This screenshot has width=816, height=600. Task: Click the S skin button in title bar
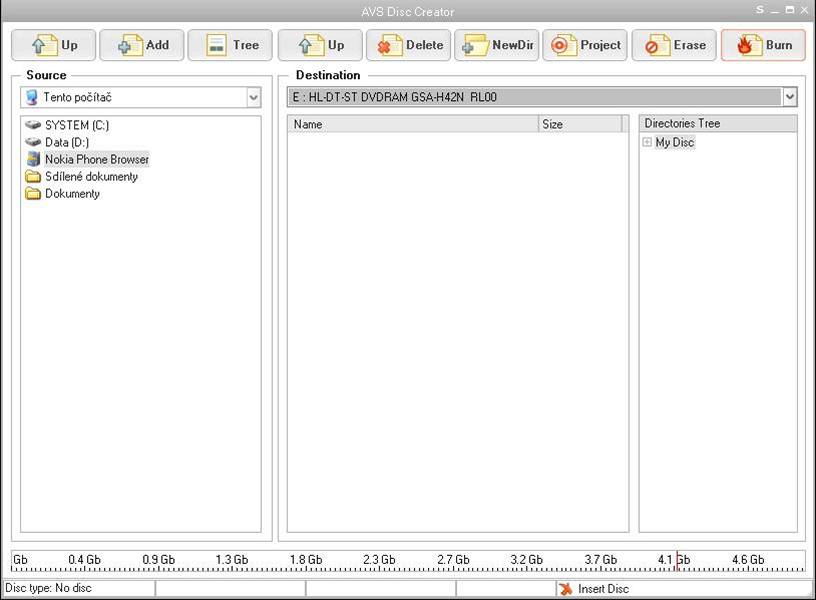[760, 10]
